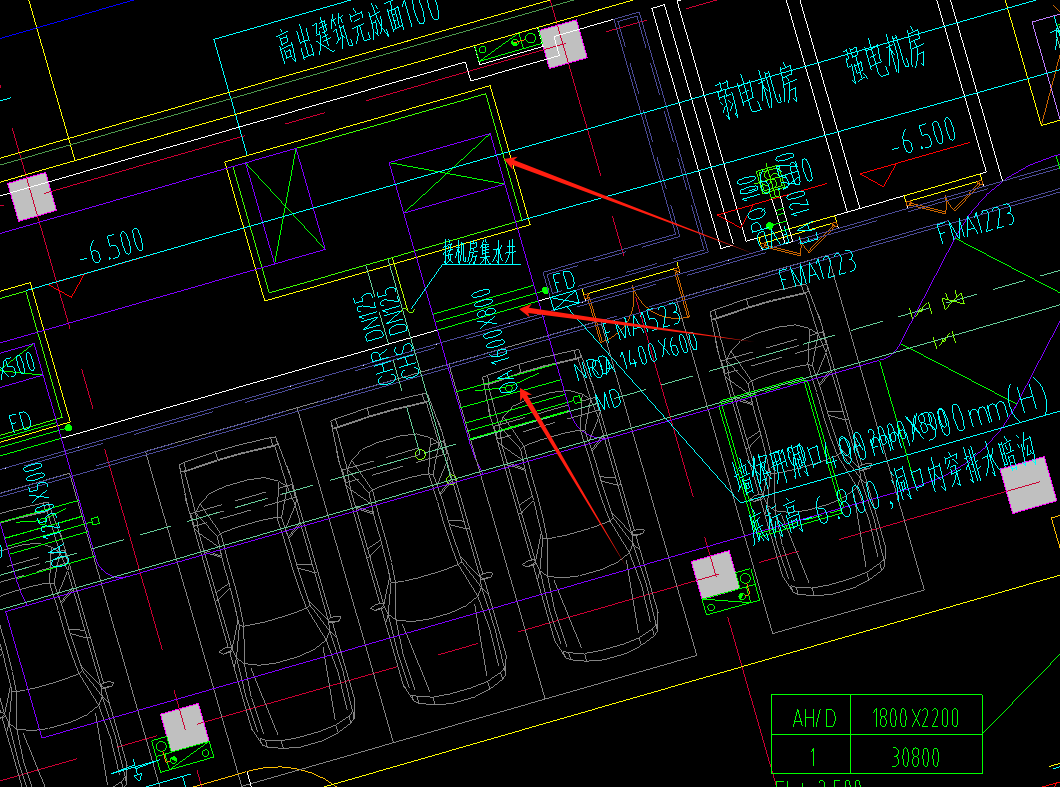Click the AH/D table cell
Viewport: 1060px width, 787px height.
click(811, 715)
